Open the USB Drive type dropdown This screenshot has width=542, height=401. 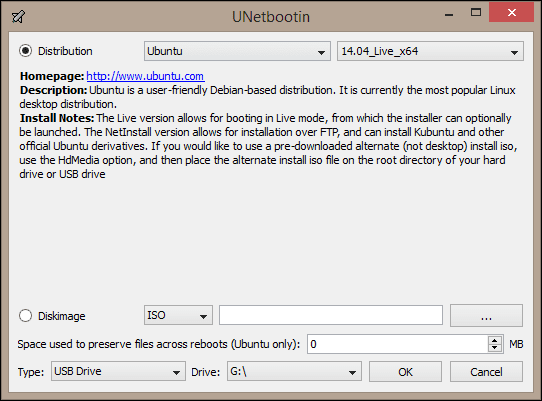point(118,371)
